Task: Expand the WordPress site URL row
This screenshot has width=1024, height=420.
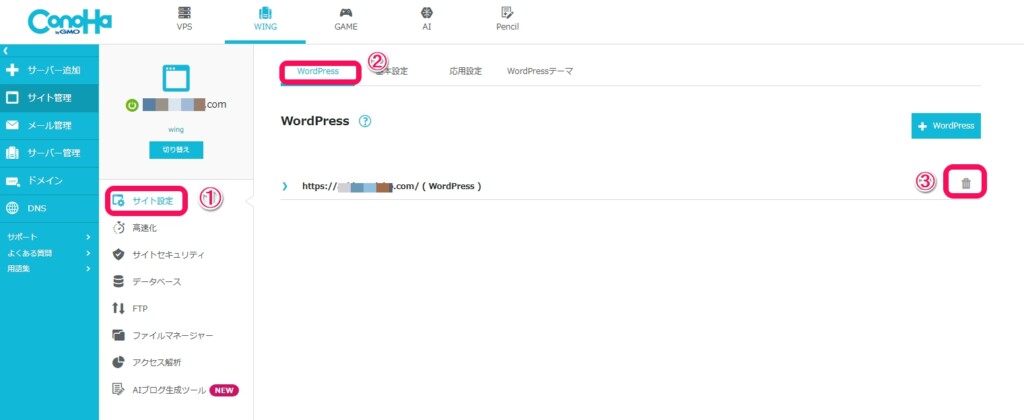Action: 285,186
